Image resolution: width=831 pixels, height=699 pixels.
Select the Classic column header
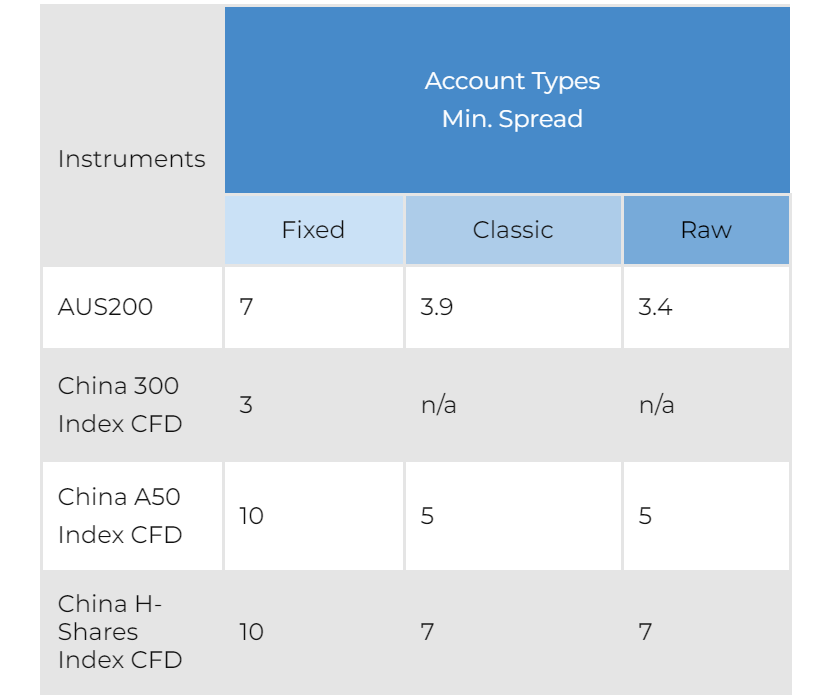tap(513, 230)
